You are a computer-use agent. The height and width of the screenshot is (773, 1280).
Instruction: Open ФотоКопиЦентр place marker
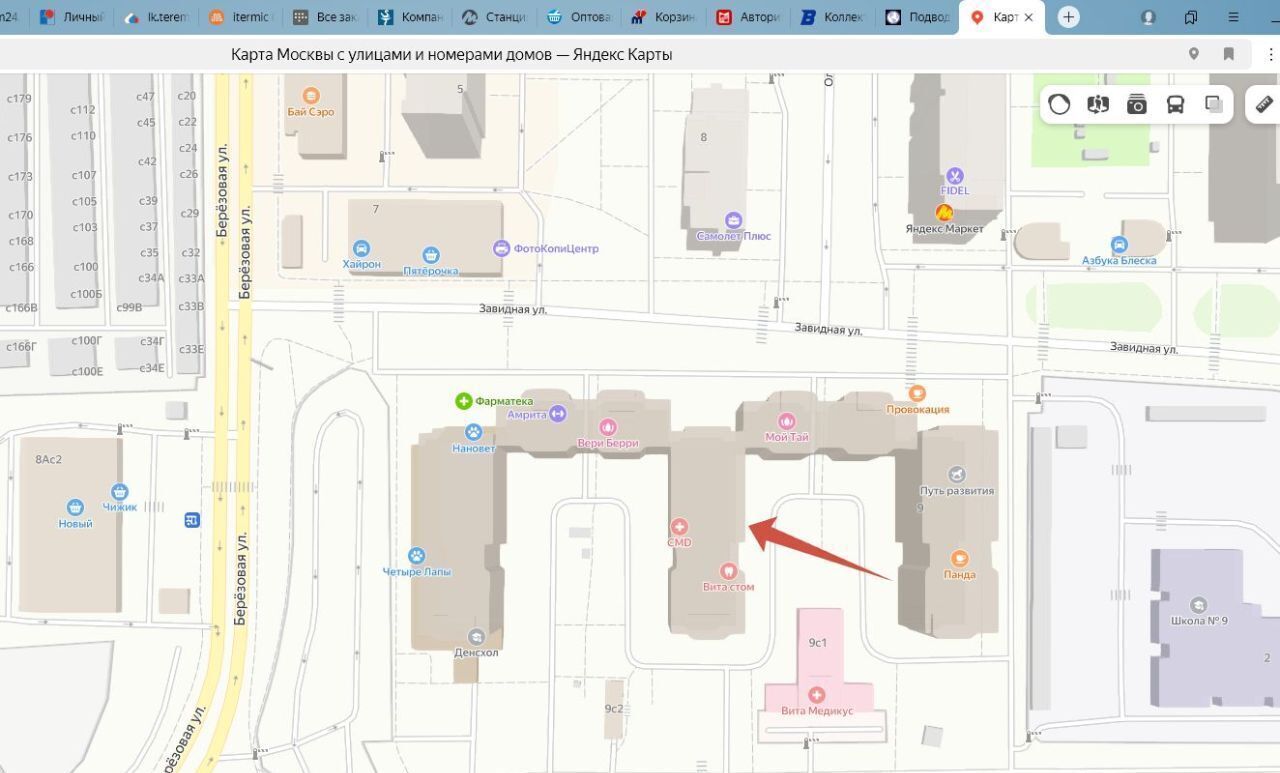501,248
